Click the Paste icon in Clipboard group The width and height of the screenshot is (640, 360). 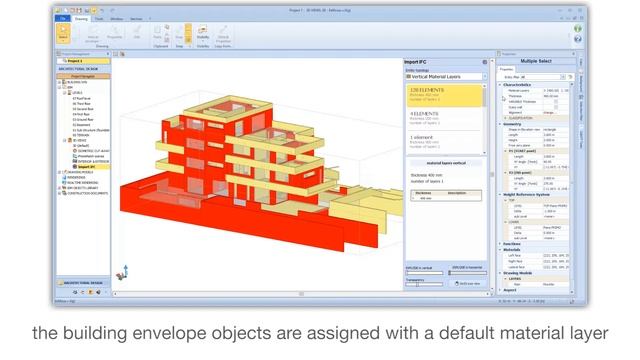pos(158,32)
